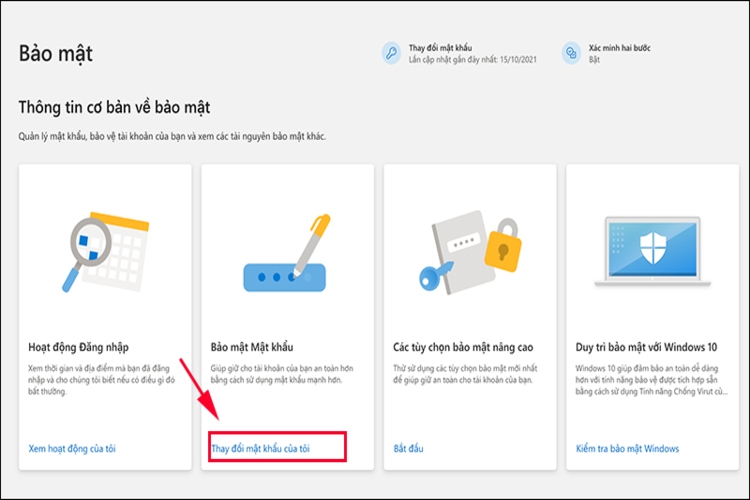
Task: Click the password pen illustration
Action: pyautogui.click(x=287, y=253)
